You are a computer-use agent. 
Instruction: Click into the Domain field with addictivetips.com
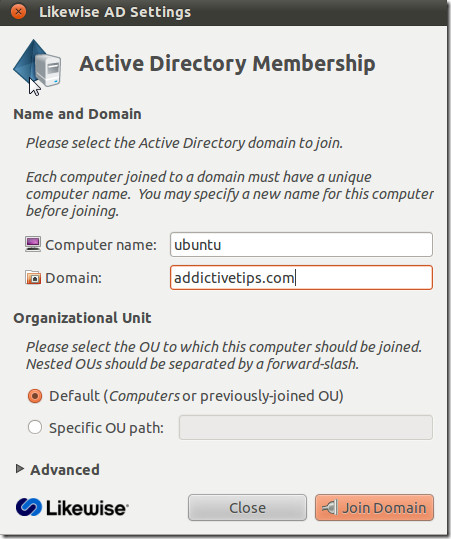[301, 277]
